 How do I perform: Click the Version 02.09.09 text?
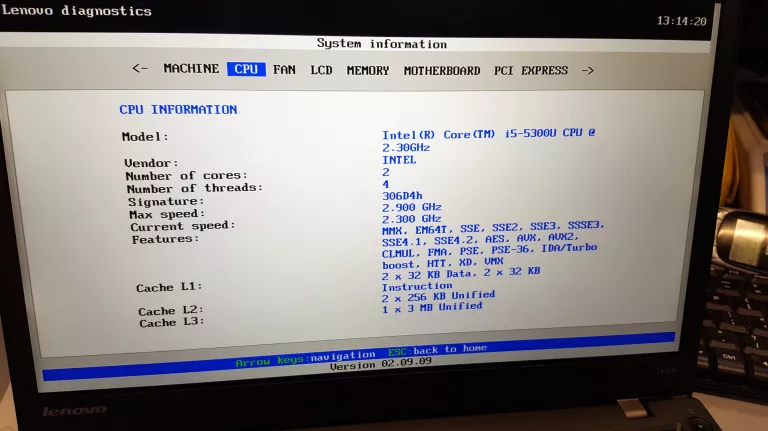381,364
